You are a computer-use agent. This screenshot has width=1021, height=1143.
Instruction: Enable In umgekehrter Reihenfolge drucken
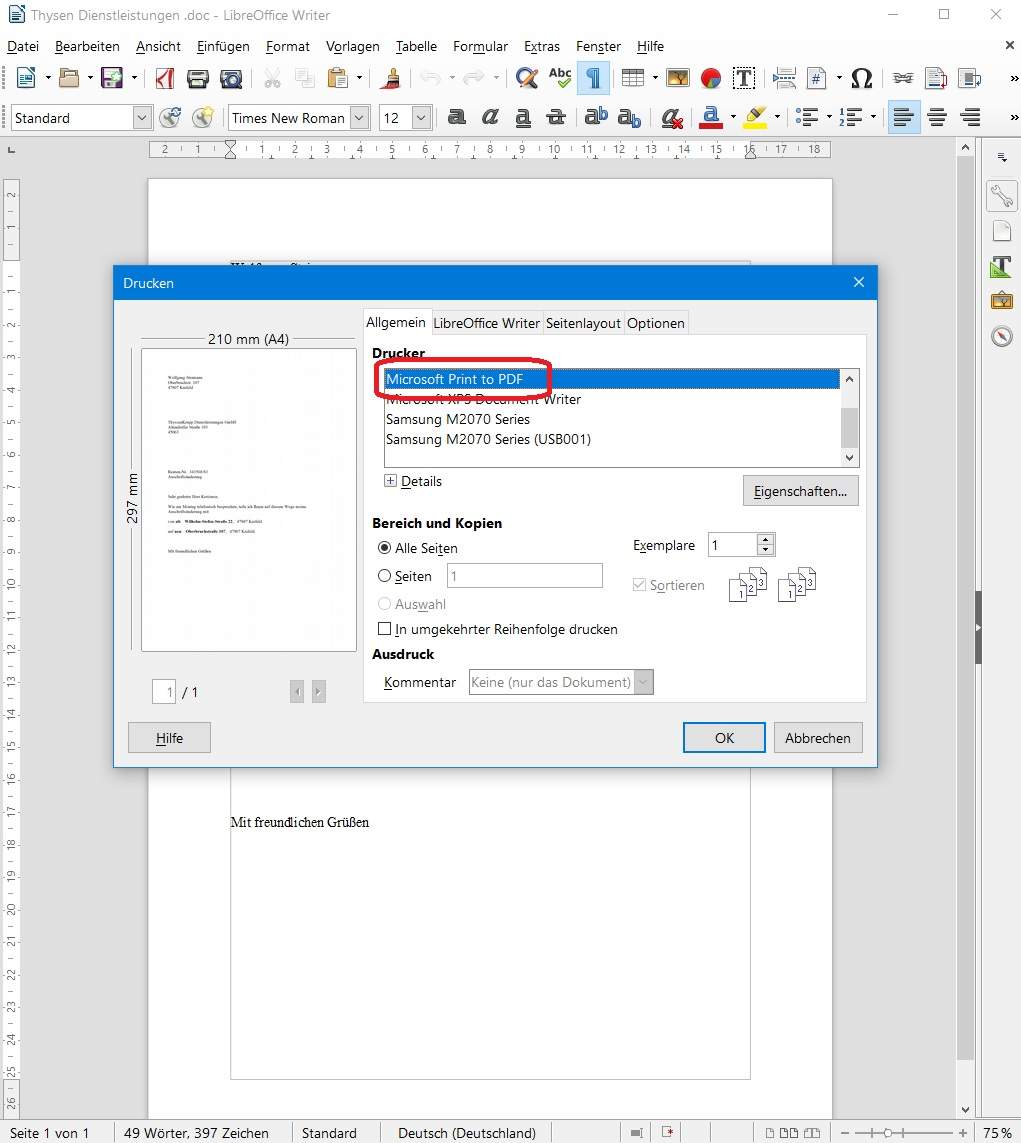pos(384,628)
